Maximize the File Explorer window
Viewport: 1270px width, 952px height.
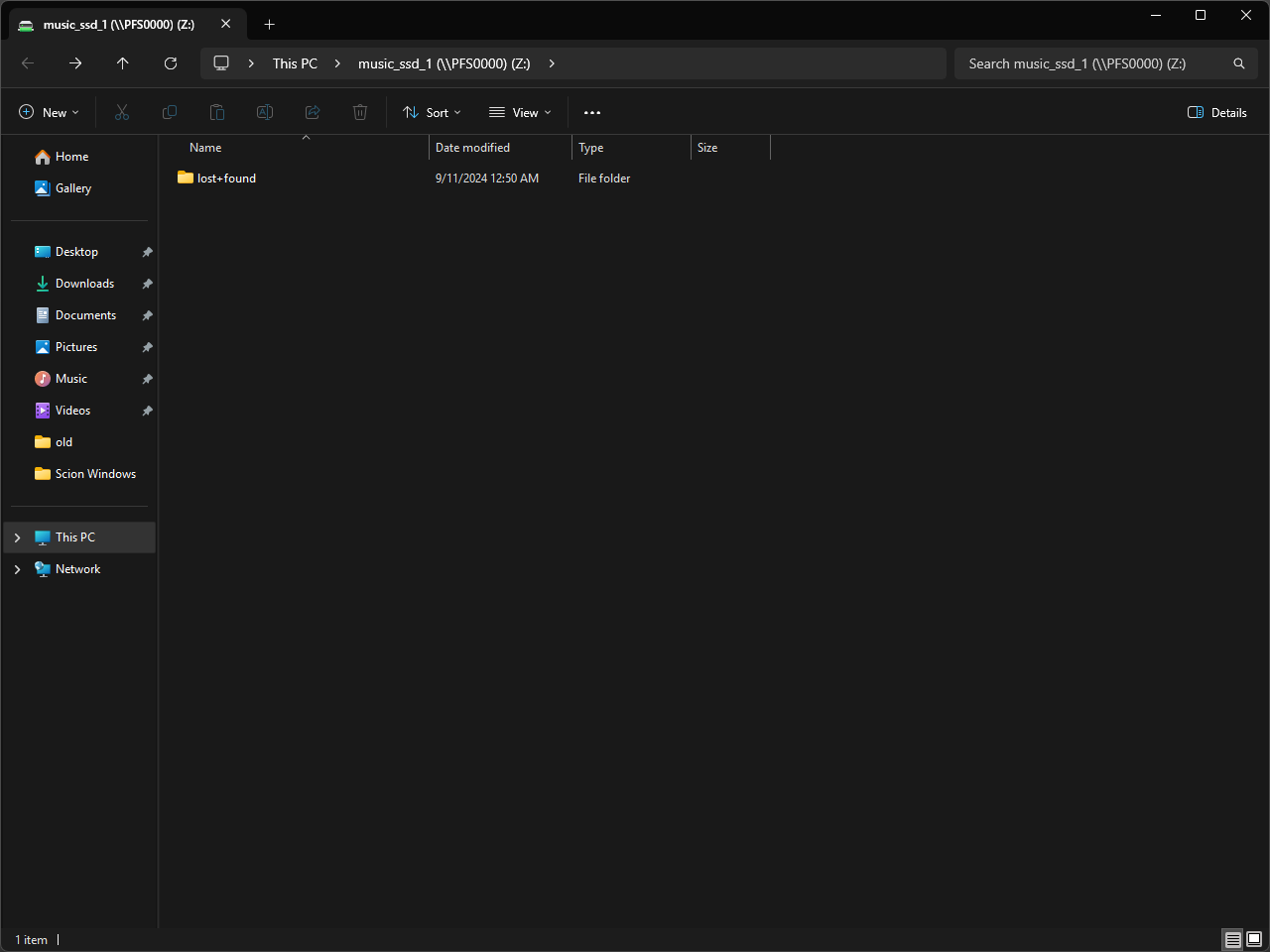pos(1201,15)
